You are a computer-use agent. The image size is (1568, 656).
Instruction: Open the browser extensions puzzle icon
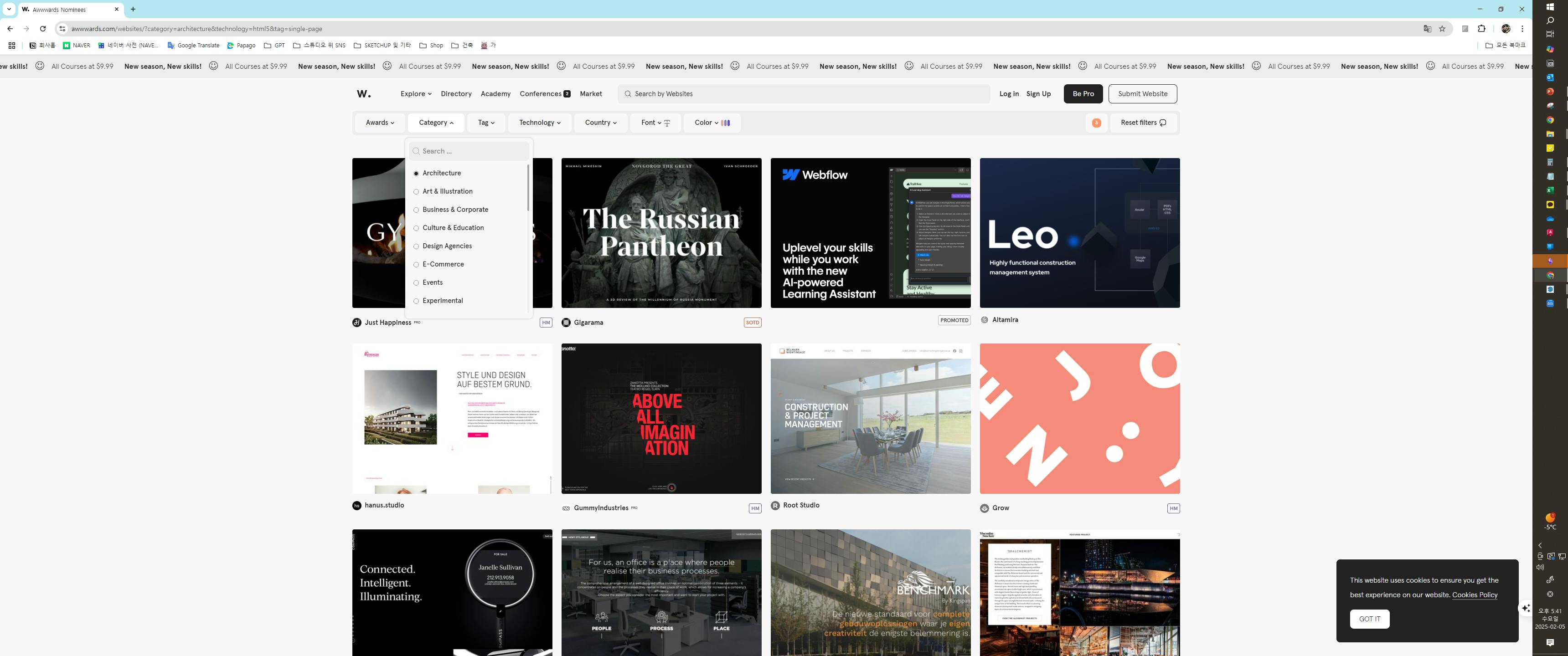coord(1481,29)
